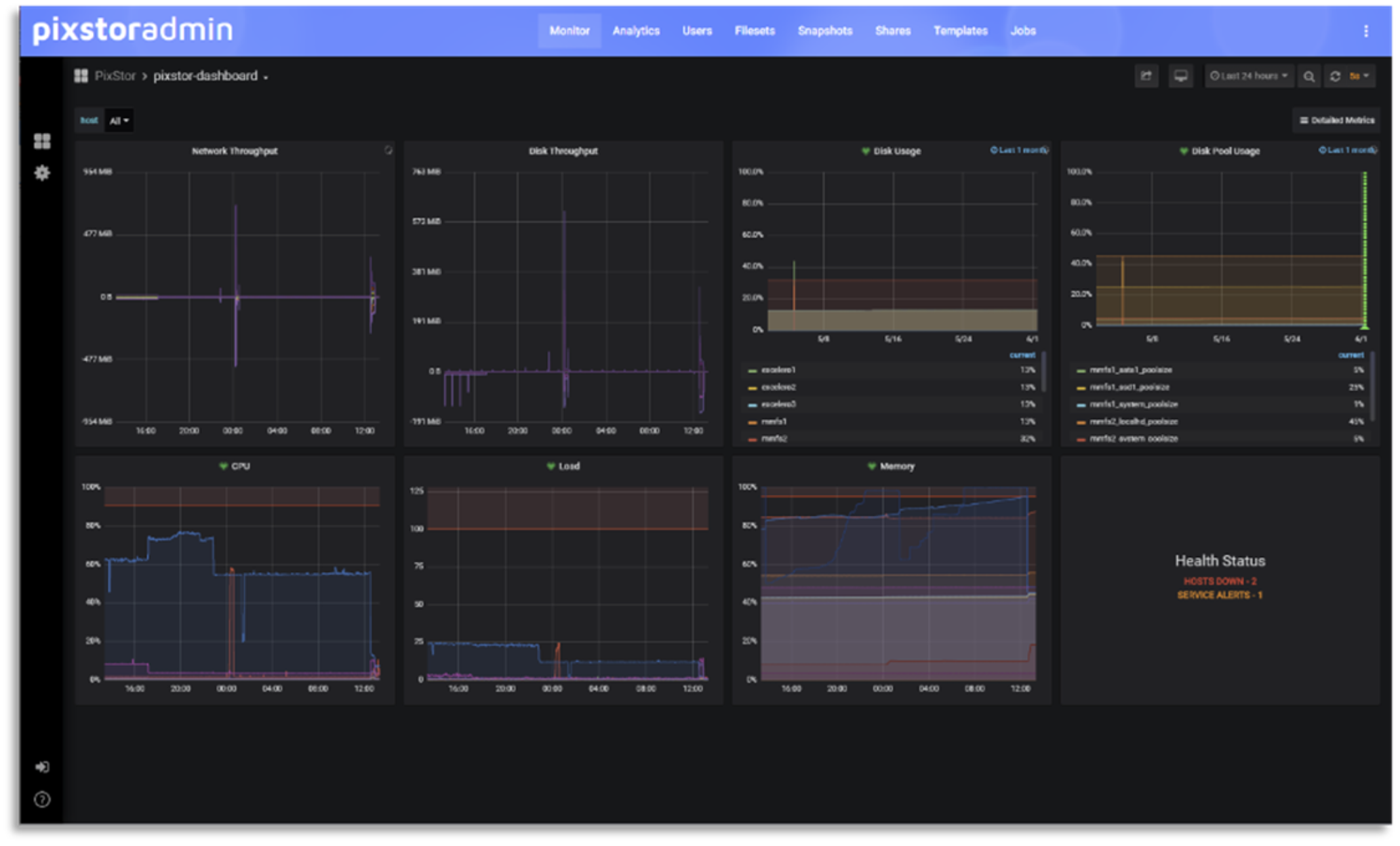Image resolution: width=1400 pixels, height=846 pixels.
Task: Open the Last 24 hours time range picker
Action: (1249, 76)
